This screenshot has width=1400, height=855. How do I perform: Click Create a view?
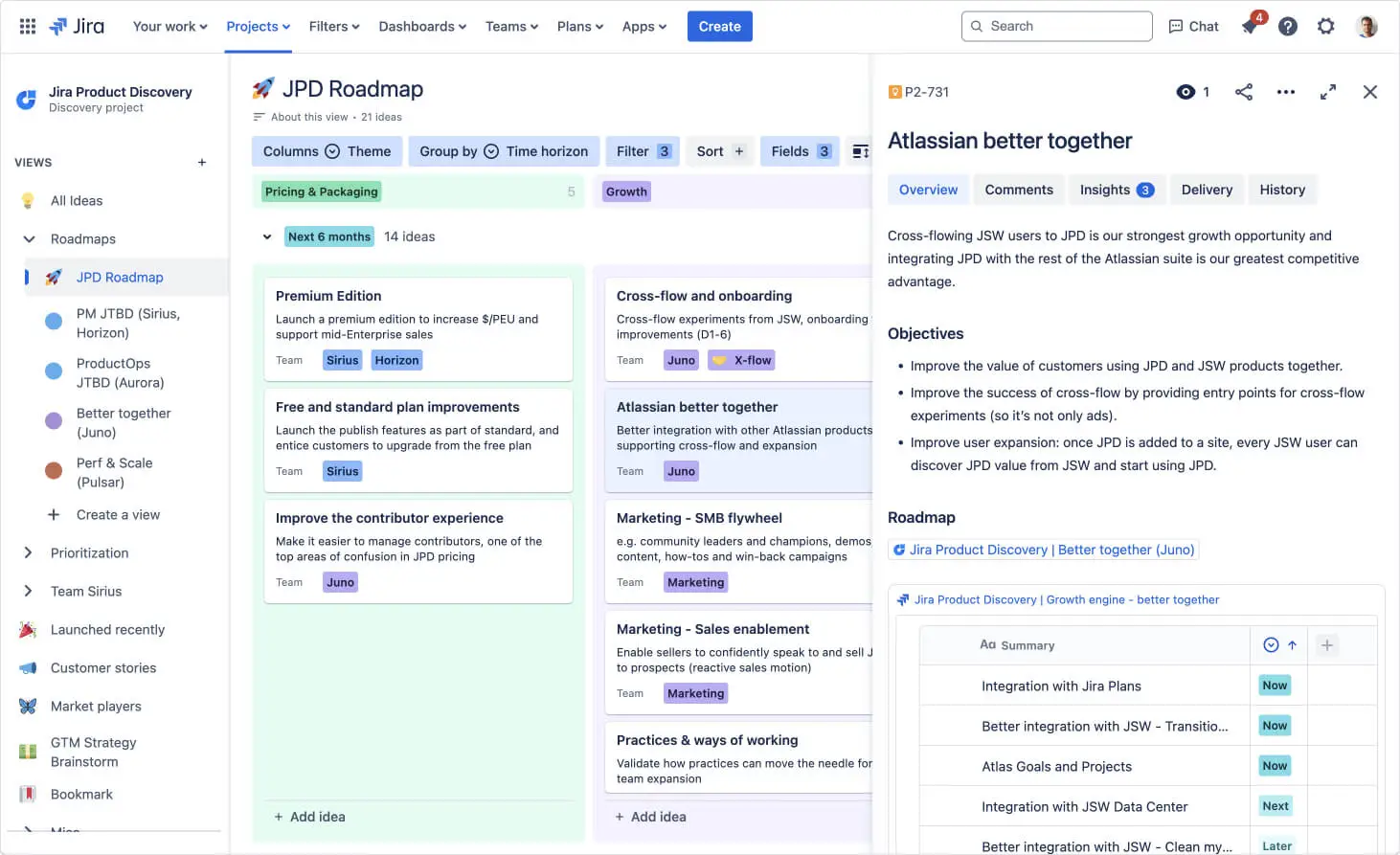pos(118,514)
